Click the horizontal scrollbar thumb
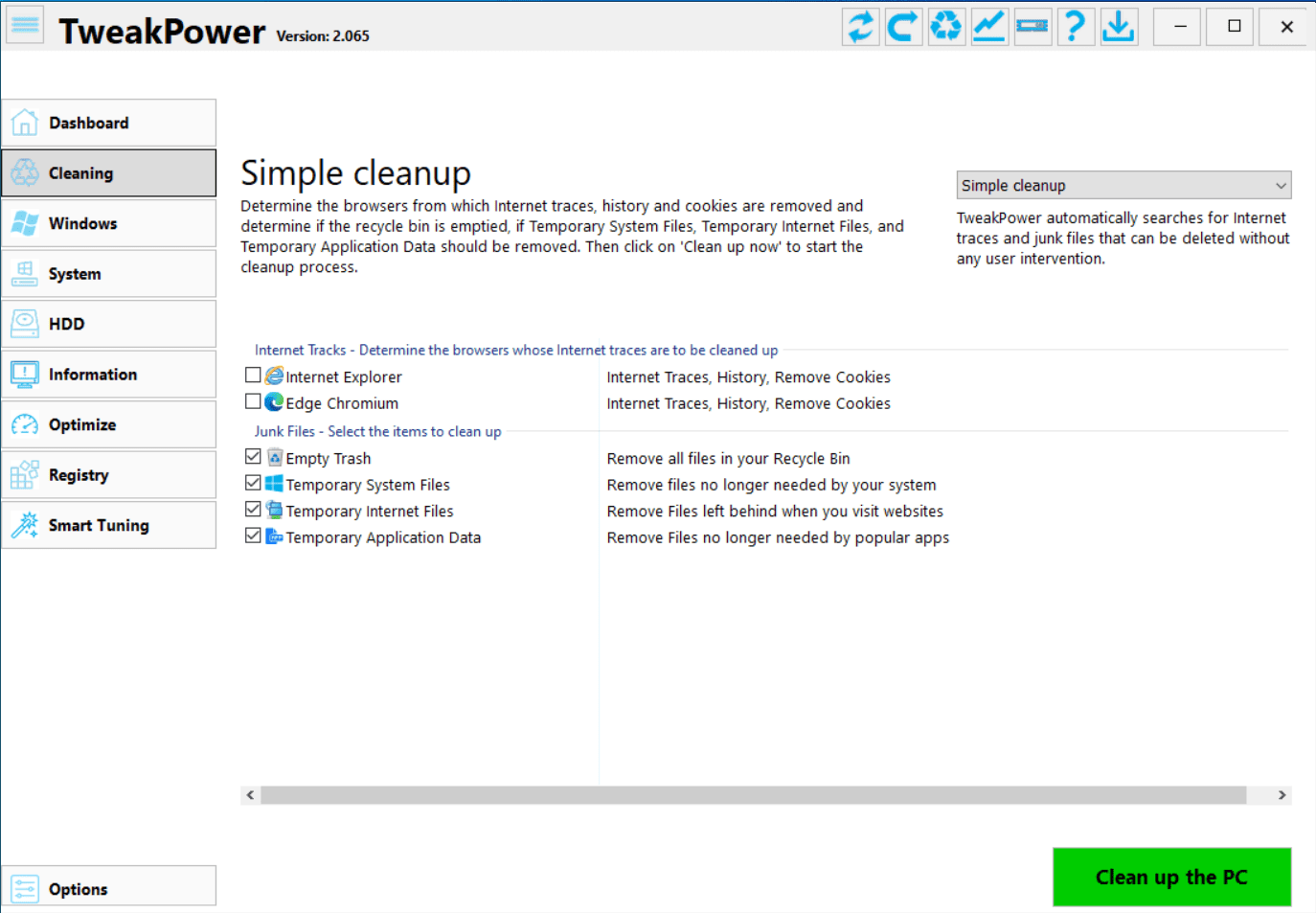The width and height of the screenshot is (1316, 913). coord(753,795)
